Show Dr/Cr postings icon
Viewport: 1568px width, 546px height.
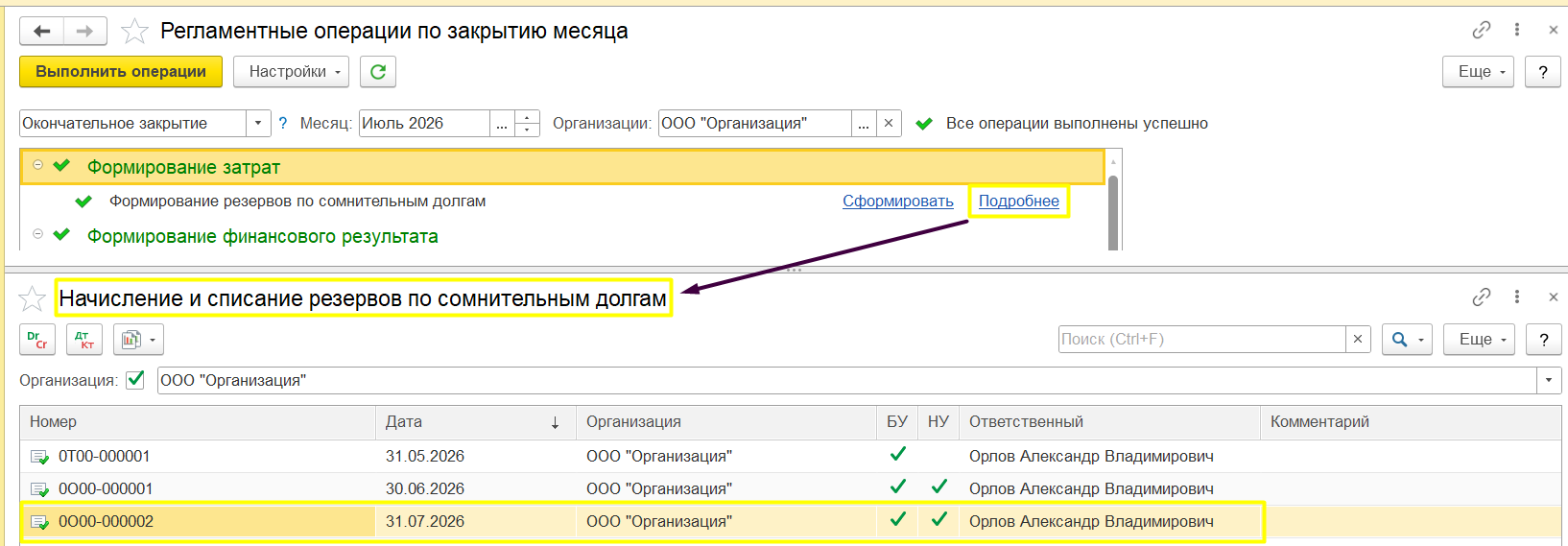[37, 340]
